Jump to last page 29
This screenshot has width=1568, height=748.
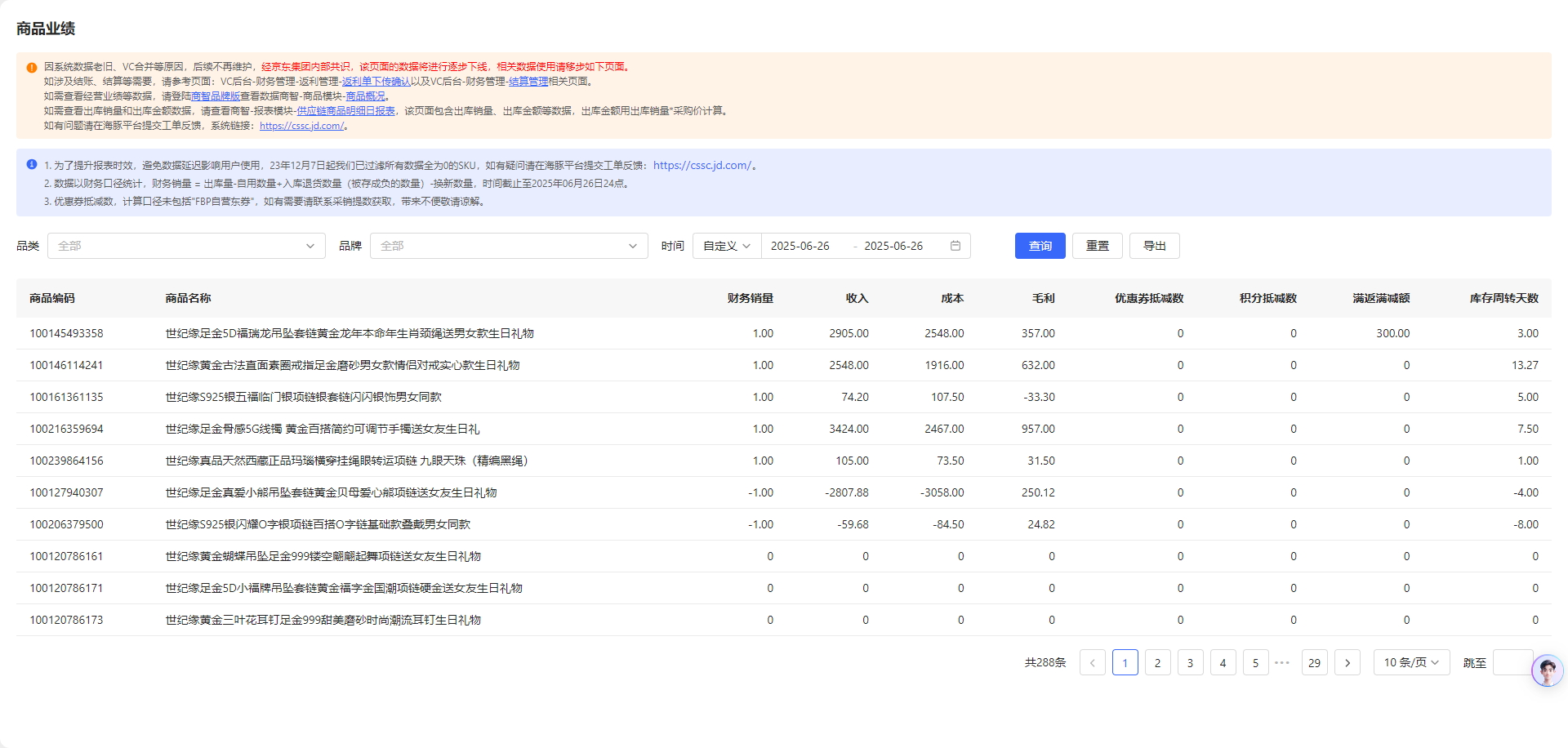(x=1314, y=663)
